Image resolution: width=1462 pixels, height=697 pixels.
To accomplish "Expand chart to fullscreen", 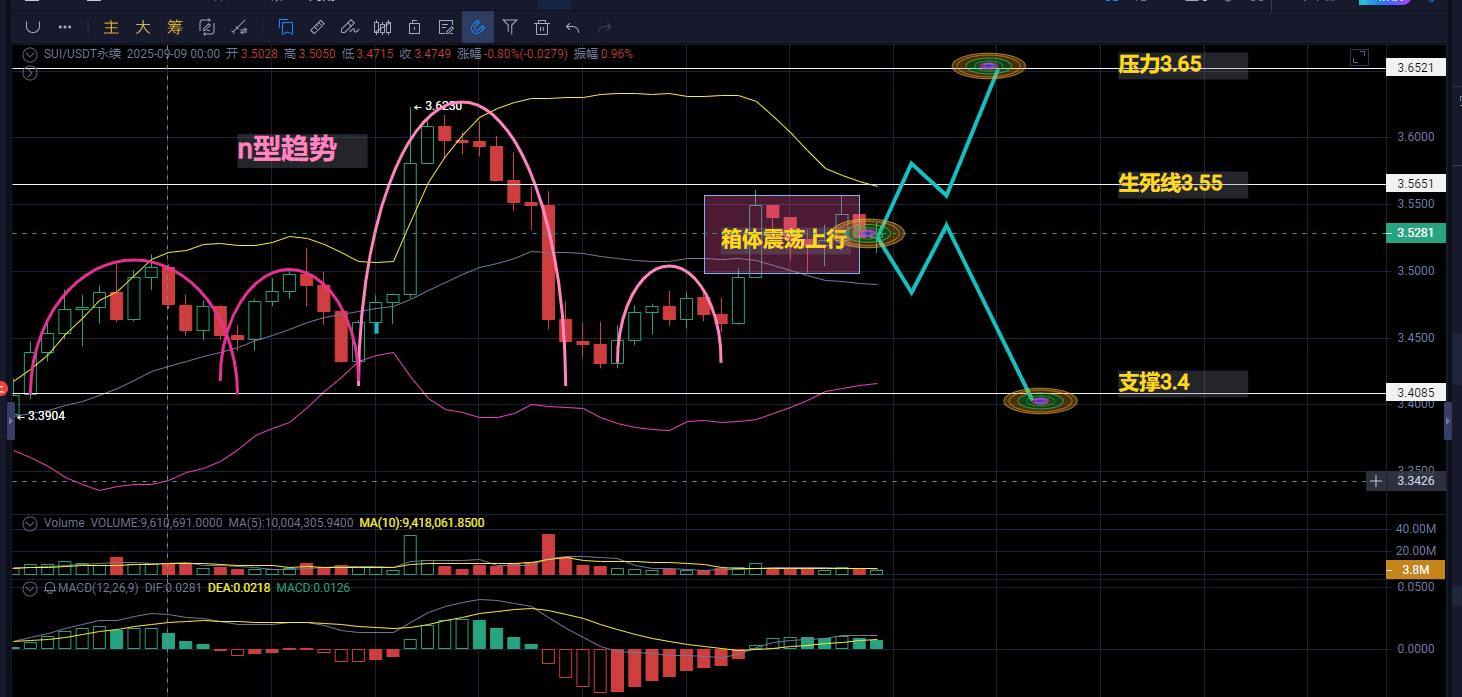I will 1358,58.
